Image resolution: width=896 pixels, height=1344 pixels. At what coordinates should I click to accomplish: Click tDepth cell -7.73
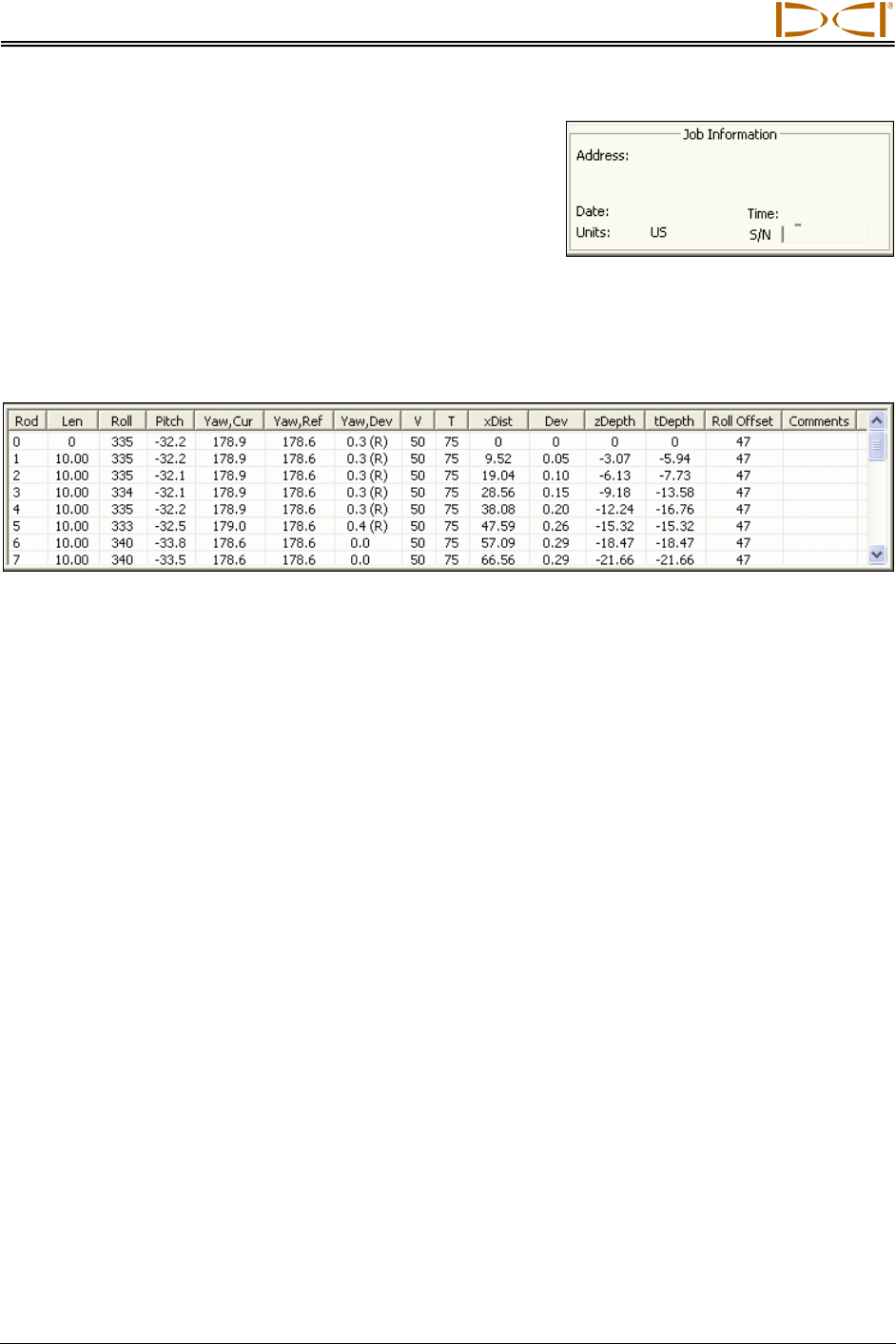coord(675,476)
